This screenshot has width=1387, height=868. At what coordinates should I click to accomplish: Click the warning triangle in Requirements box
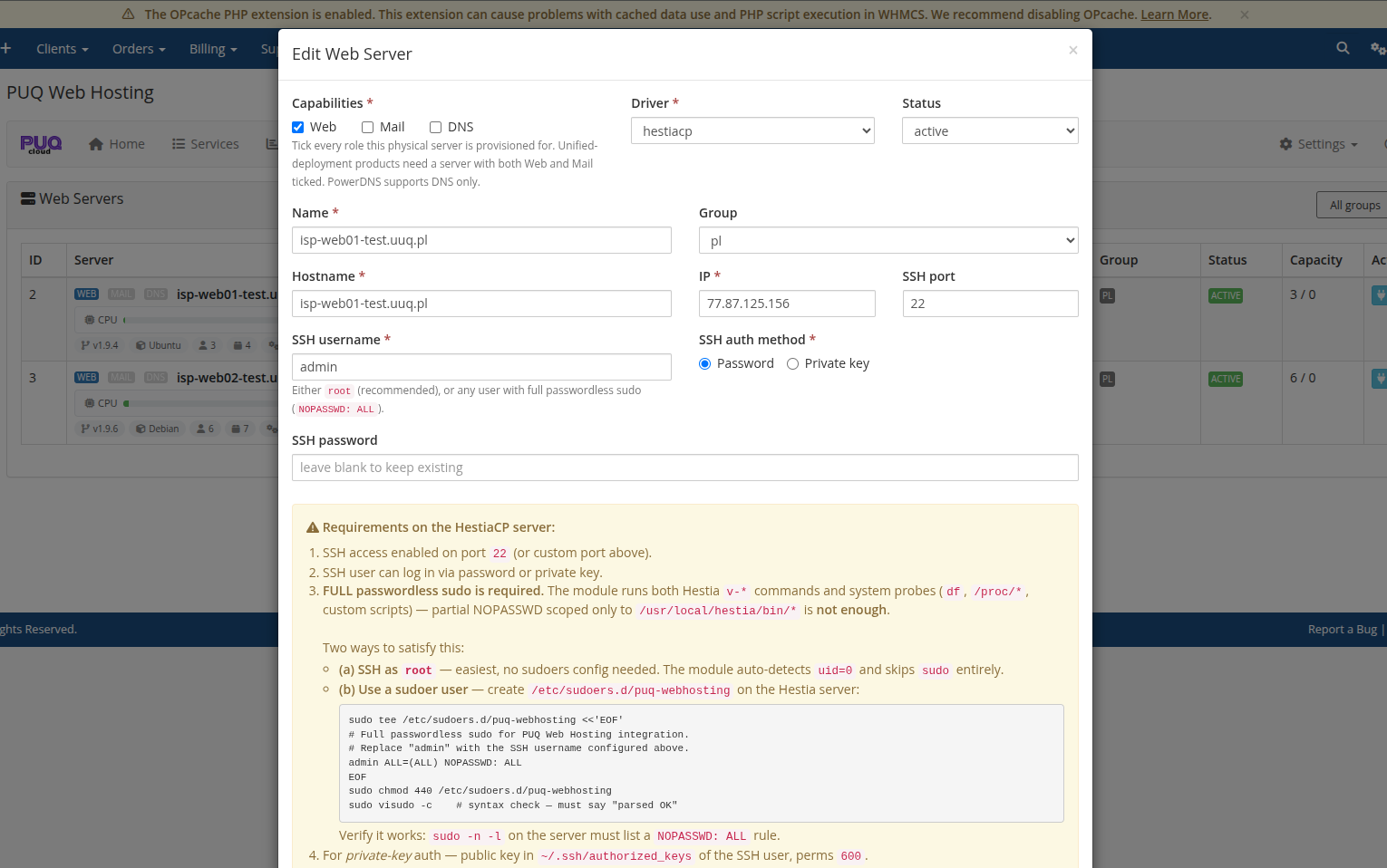tap(313, 527)
